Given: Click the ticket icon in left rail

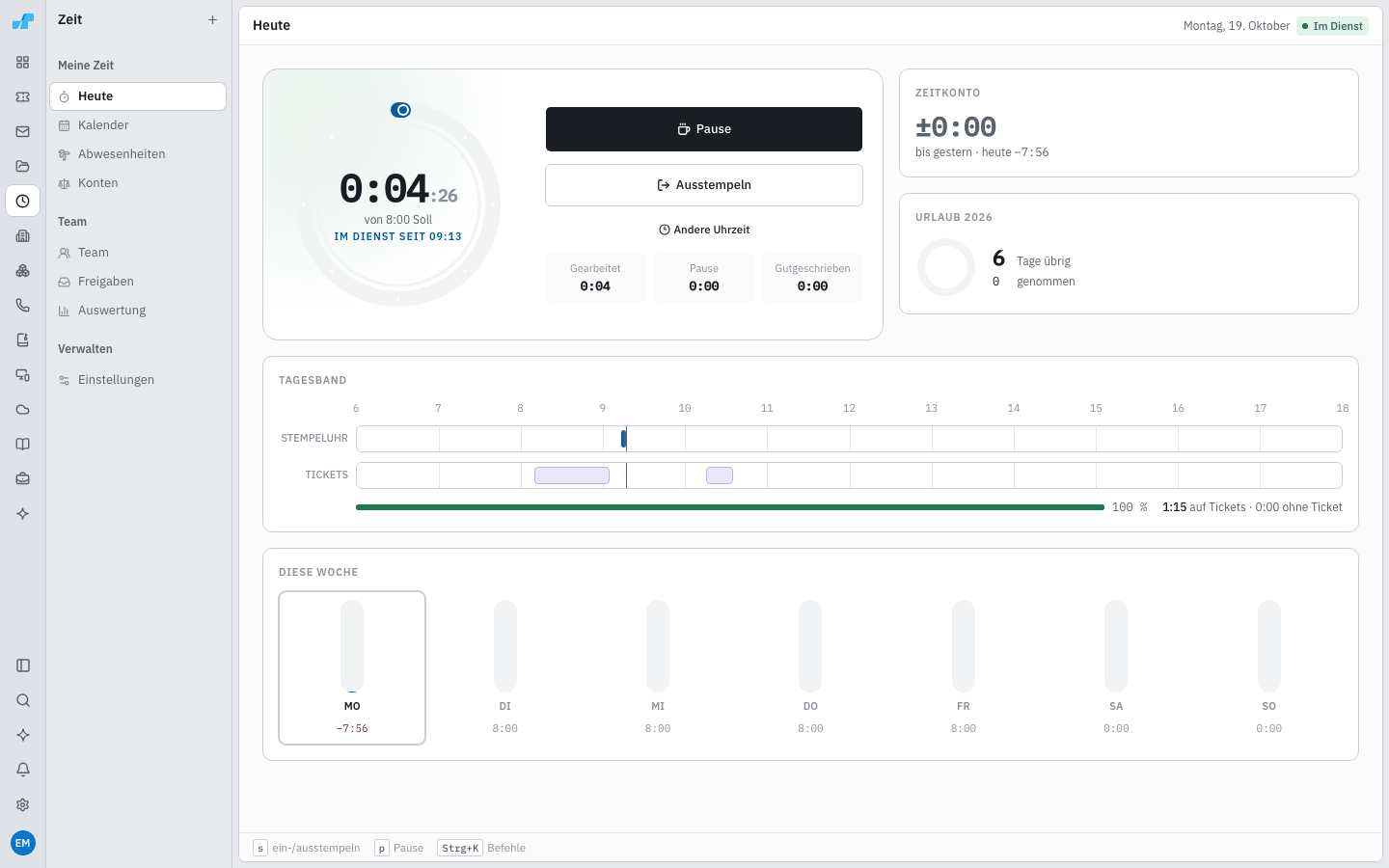Looking at the screenshot, I should 23,96.
